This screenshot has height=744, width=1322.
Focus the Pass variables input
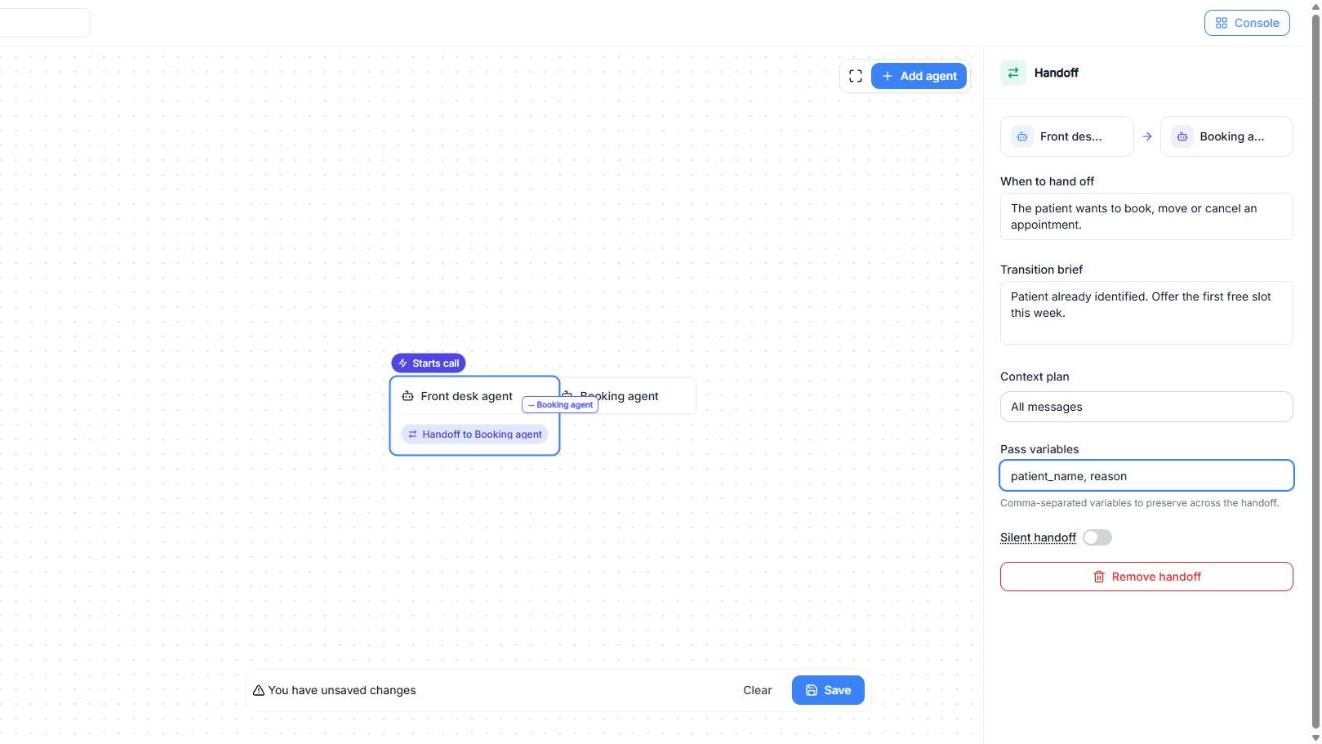click(1146, 476)
